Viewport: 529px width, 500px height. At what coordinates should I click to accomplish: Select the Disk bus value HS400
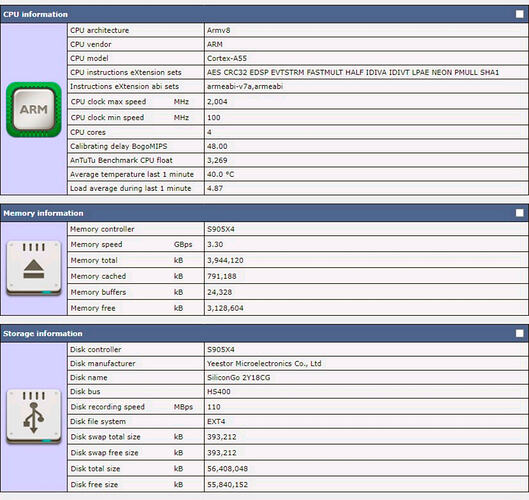click(x=219, y=392)
